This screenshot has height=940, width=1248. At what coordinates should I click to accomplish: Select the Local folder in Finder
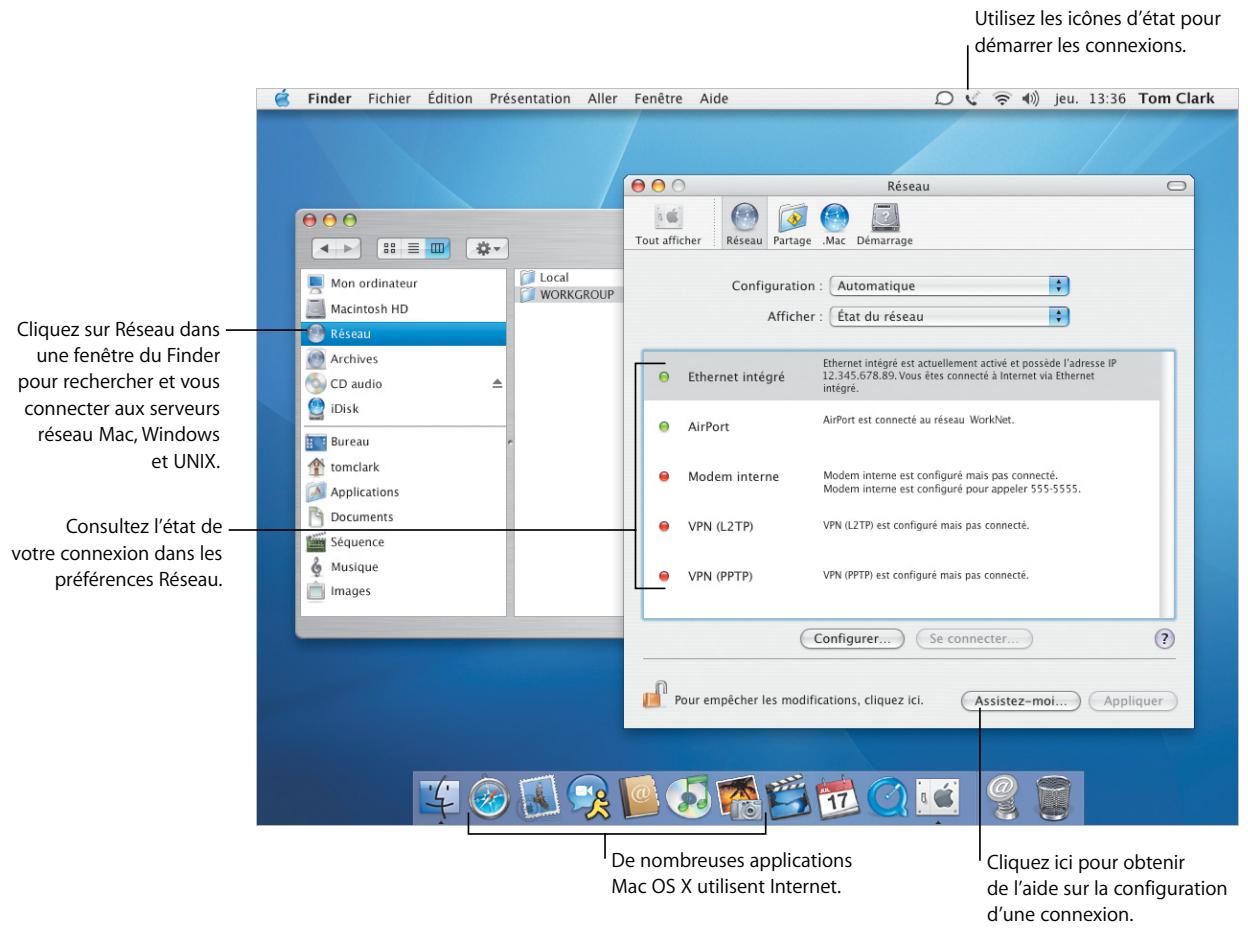pos(566,276)
